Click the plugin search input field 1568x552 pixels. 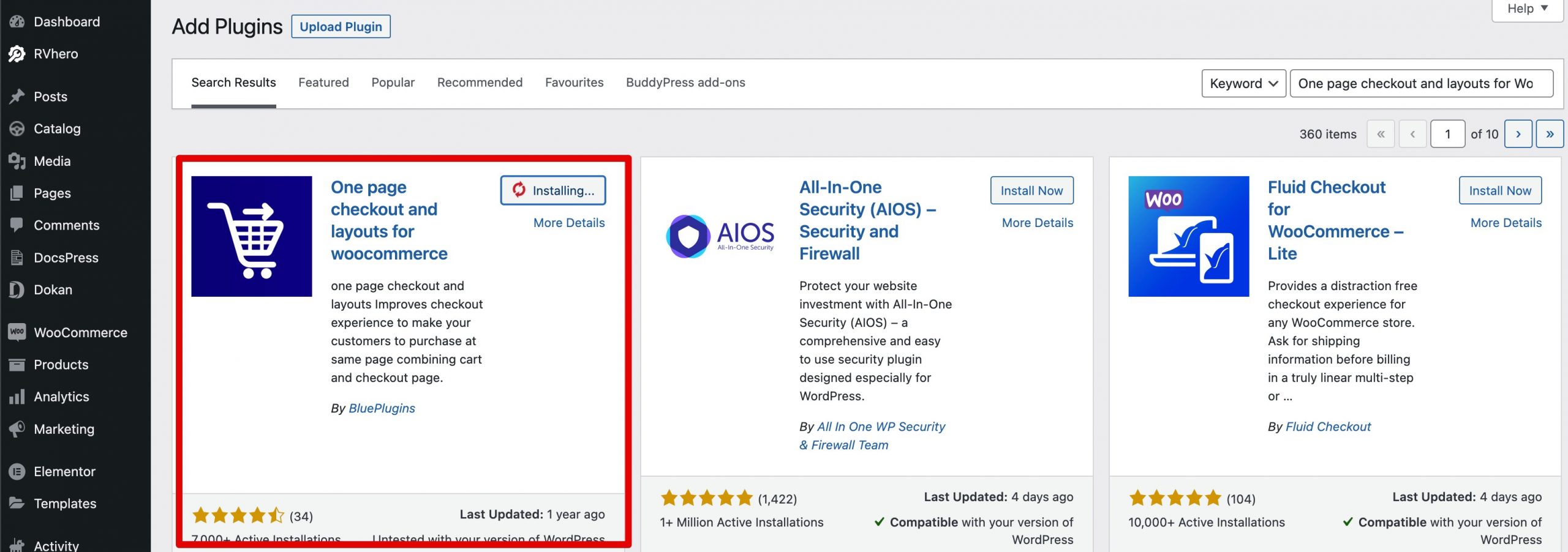pos(1422,83)
